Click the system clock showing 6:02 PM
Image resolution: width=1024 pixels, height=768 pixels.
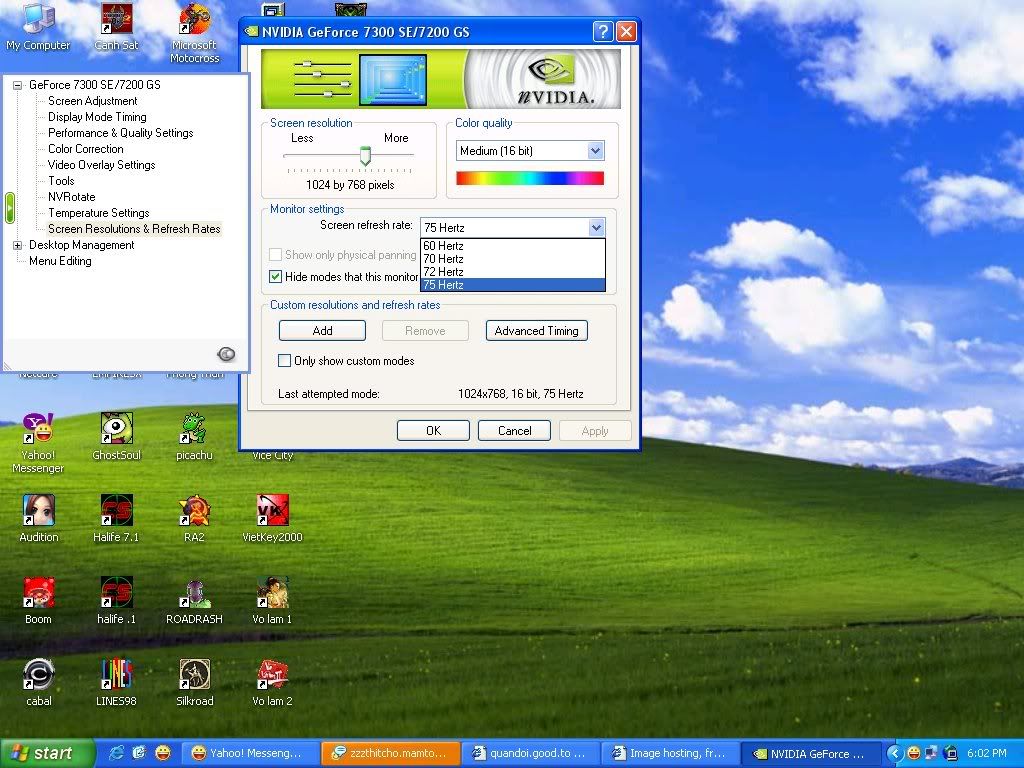click(986, 753)
